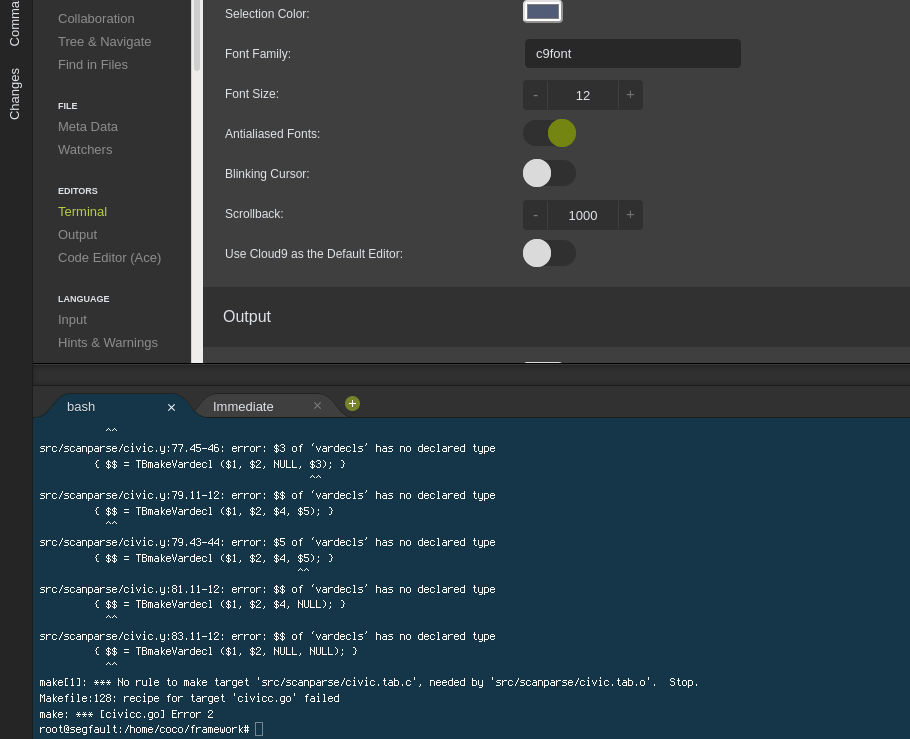Enable Blinking Cursor toggle
This screenshot has height=739, width=910.
pyautogui.click(x=549, y=173)
